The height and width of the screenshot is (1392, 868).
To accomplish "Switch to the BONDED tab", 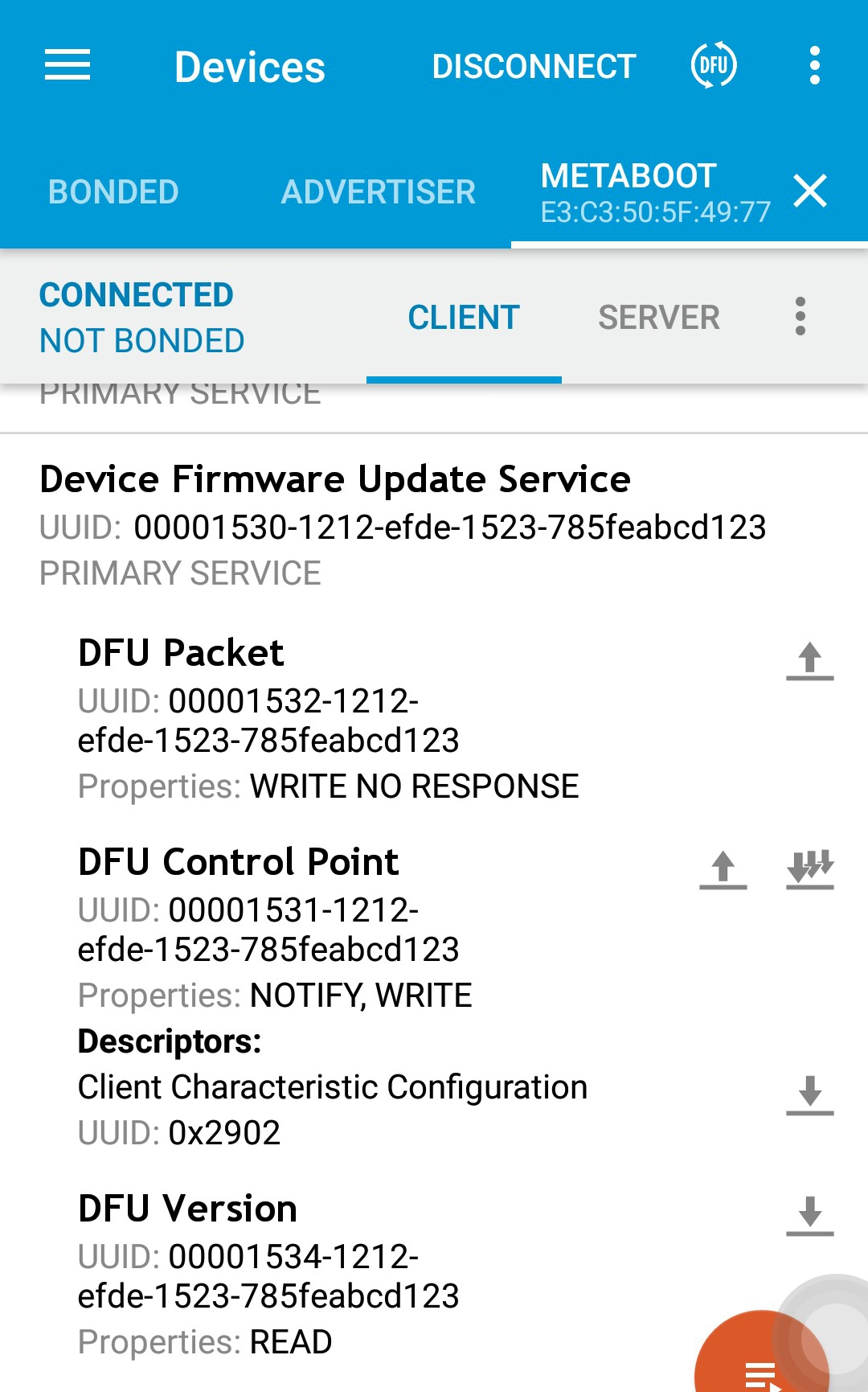I will point(113,192).
